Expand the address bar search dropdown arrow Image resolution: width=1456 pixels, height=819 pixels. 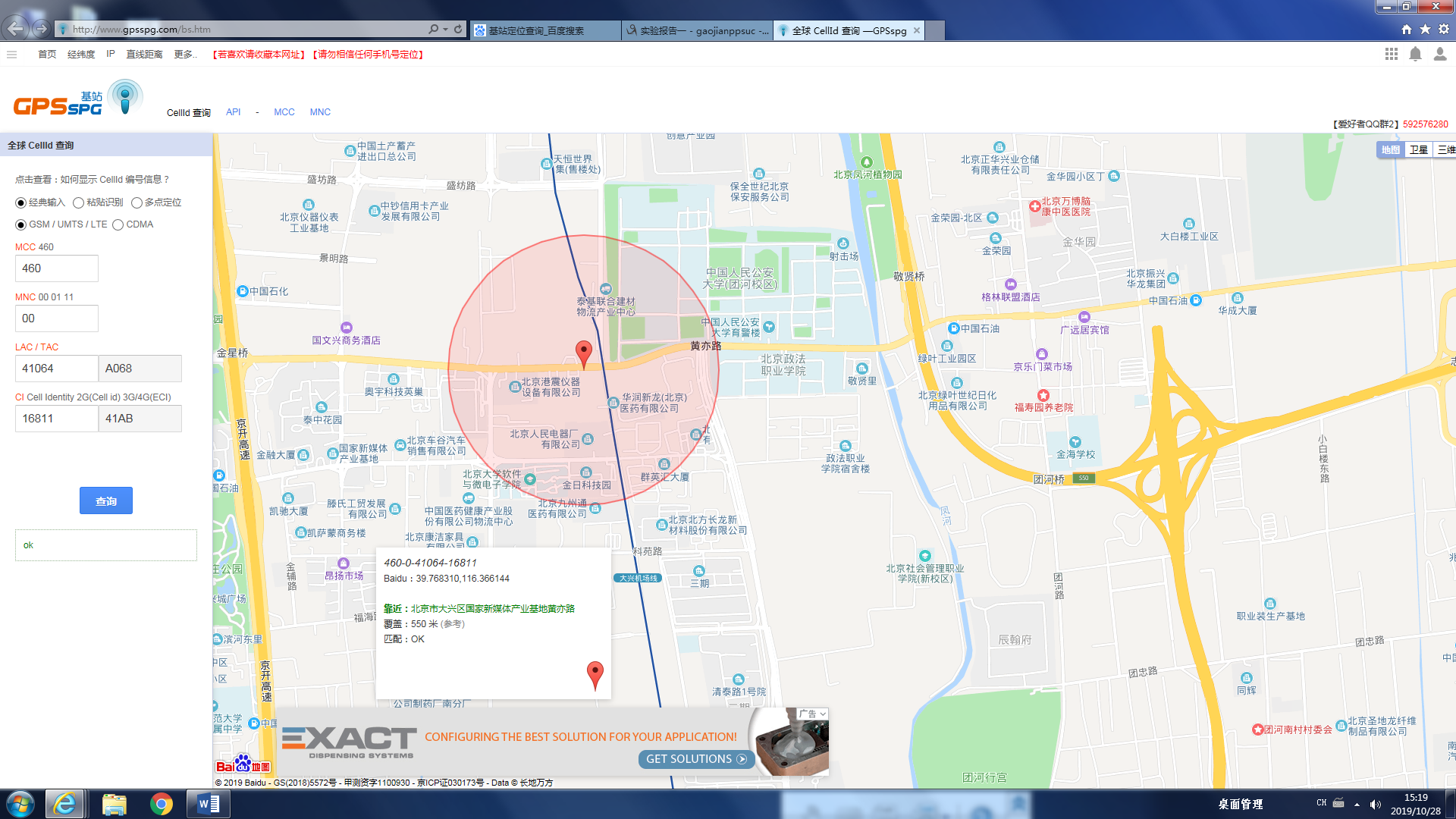click(445, 30)
